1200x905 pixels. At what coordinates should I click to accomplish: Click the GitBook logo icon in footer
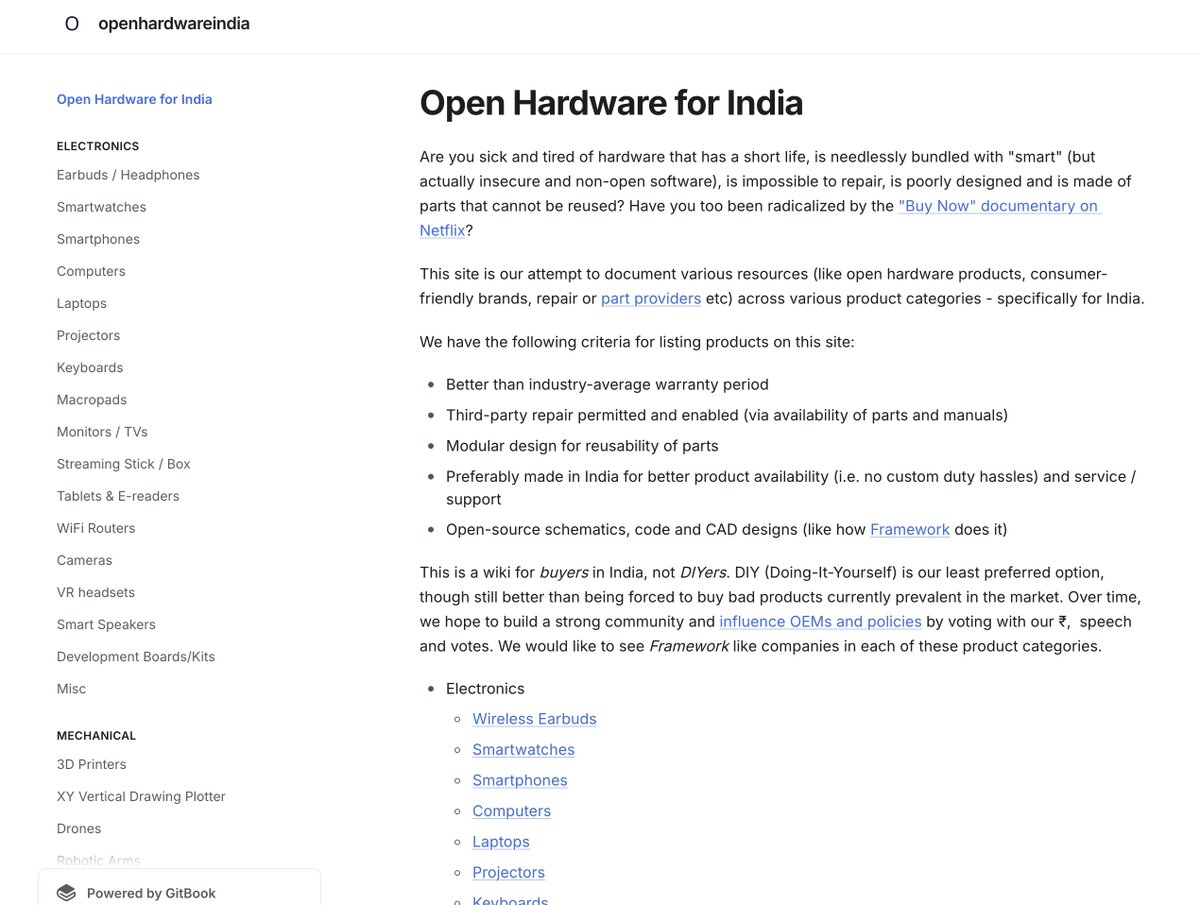[66, 893]
